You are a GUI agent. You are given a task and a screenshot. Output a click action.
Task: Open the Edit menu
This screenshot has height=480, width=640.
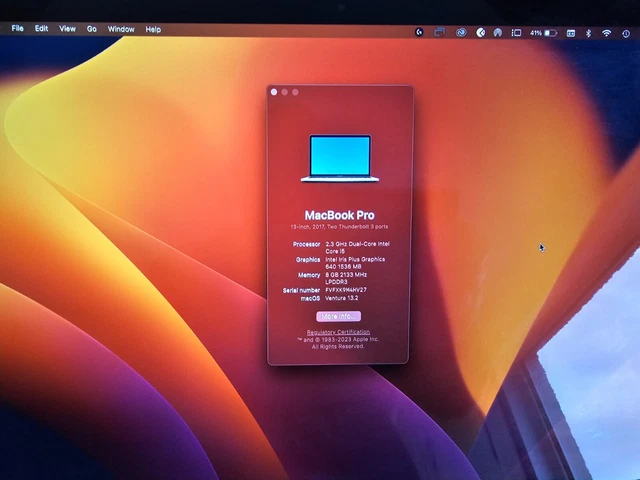tap(41, 29)
